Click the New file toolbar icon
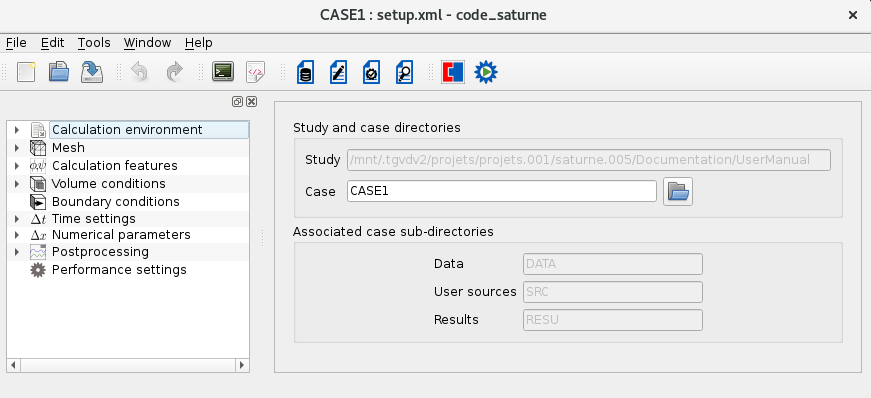Viewport: 871px width, 398px height. 26,72
